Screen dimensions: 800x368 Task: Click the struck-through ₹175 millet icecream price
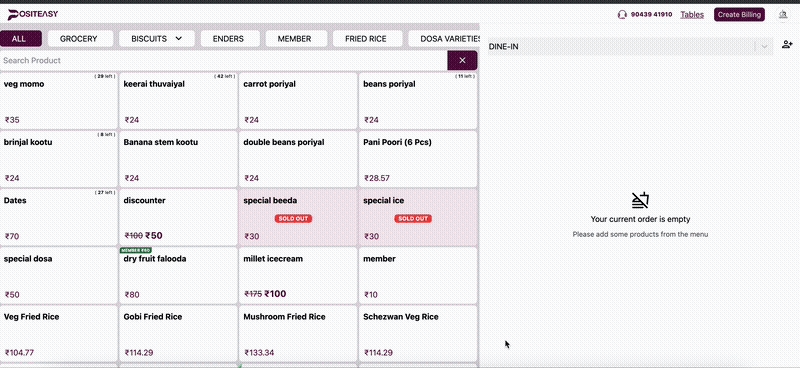253,294
